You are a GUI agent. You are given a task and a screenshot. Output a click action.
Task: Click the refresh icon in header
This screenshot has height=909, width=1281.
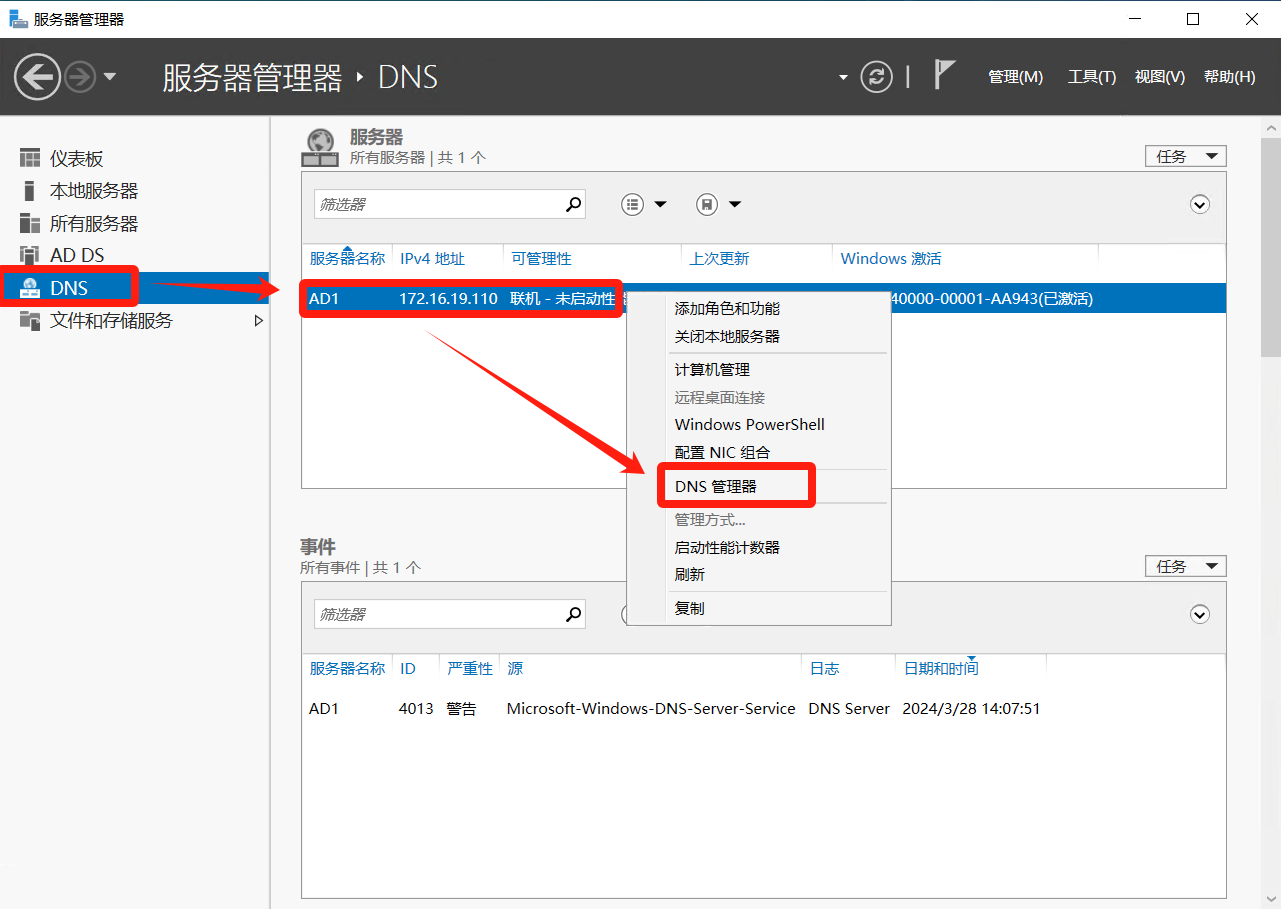tap(876, 77)
